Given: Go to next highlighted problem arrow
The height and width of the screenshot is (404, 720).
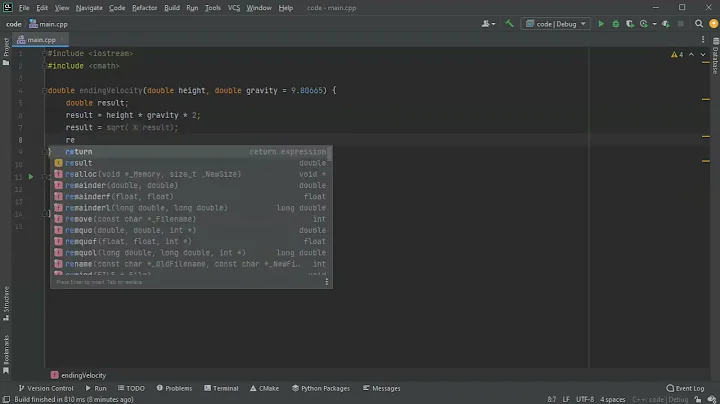Looking at the screenshot, I should coord(703,55).
